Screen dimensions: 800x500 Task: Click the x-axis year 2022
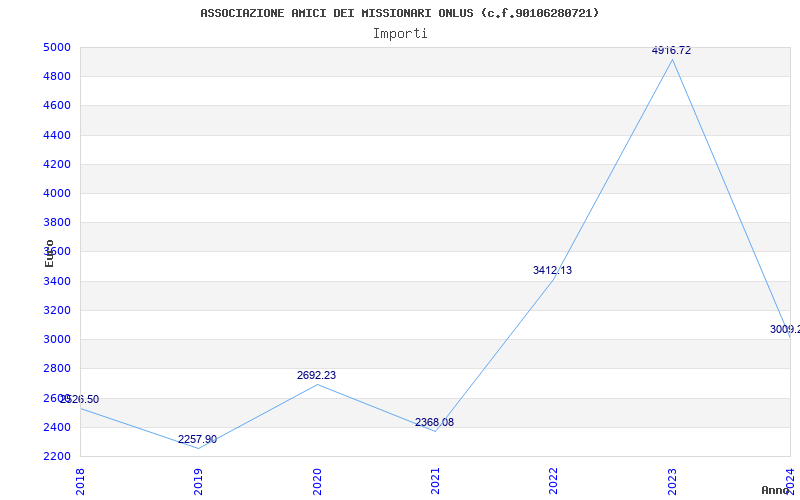tap(553, 482)
